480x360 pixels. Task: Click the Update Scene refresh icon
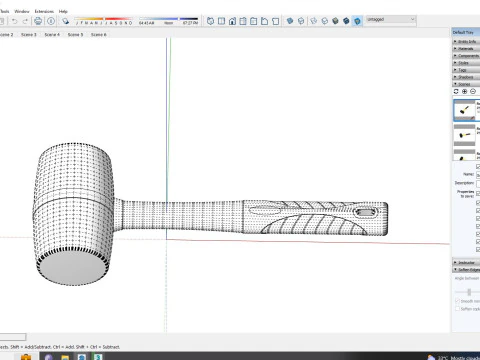(x=456, y=91)
